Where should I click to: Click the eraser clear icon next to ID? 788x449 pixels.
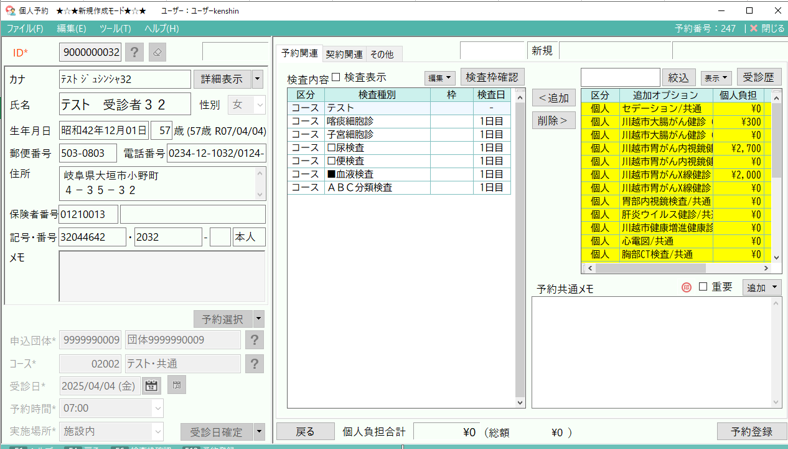click(x=157, y=52)
